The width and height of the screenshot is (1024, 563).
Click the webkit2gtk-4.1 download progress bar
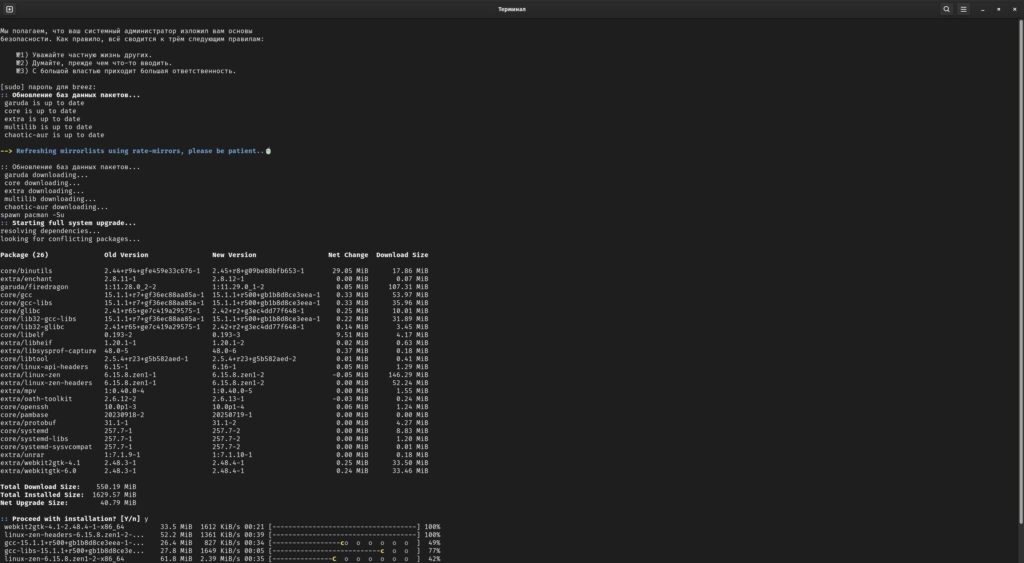click(344, 527)
